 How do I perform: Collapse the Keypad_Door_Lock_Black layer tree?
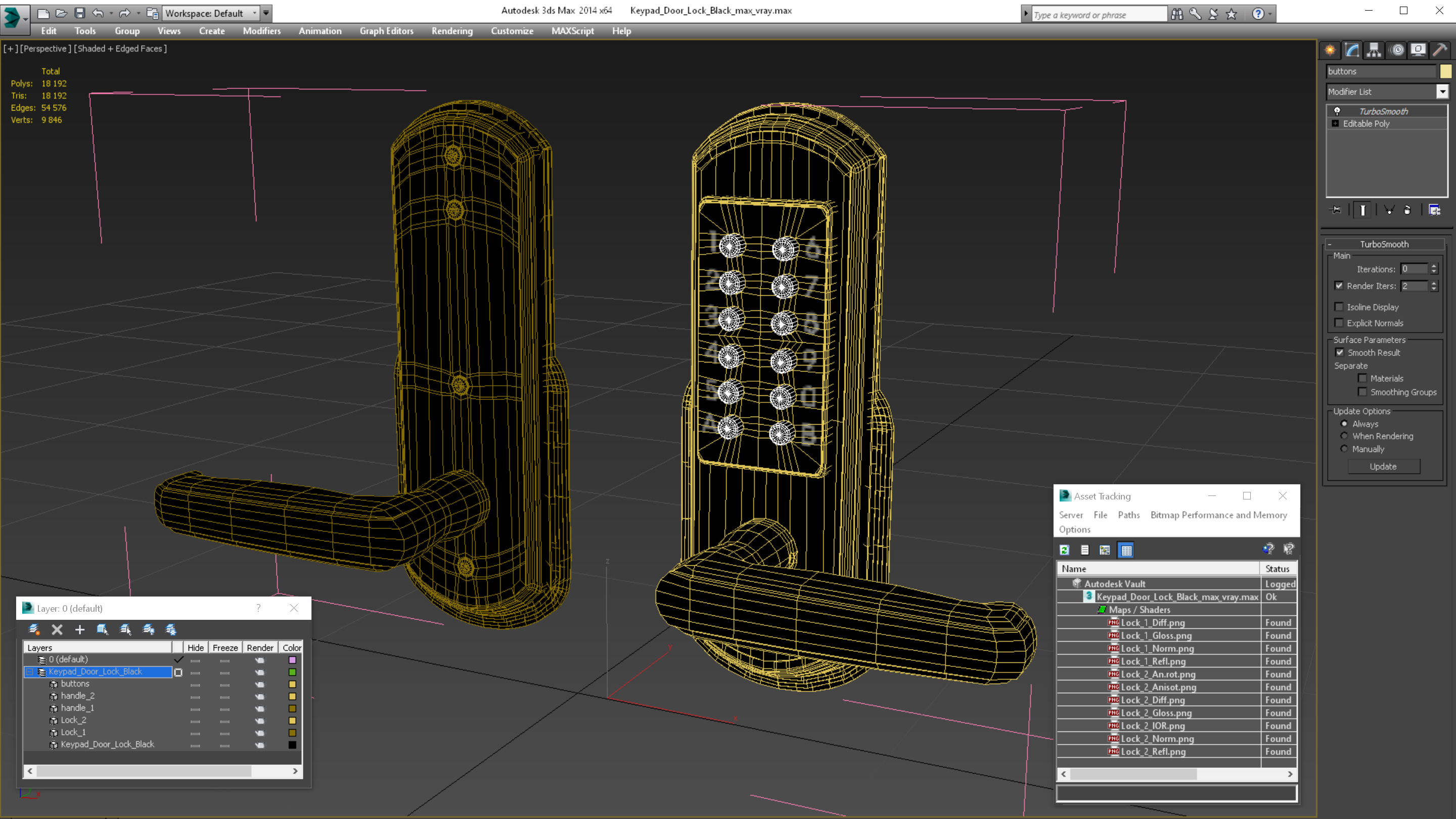(x=29, y=672)
